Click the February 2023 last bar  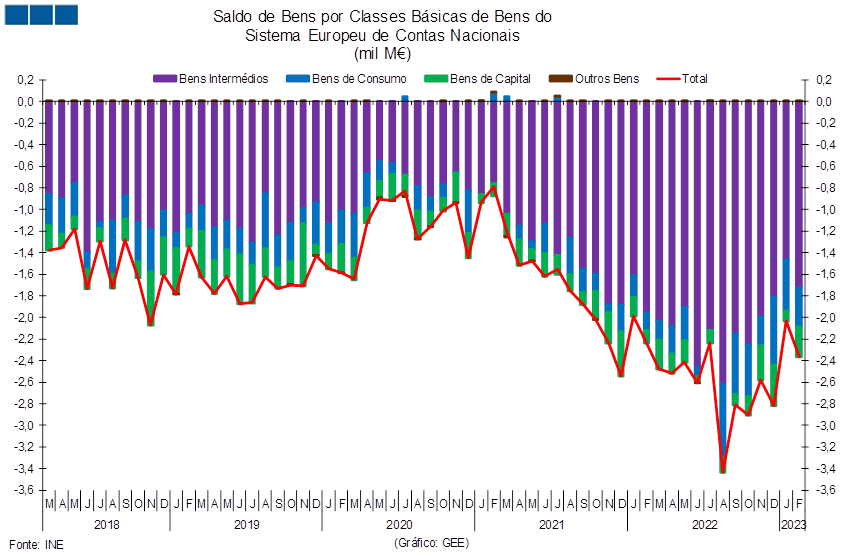(x=799, y=229)
